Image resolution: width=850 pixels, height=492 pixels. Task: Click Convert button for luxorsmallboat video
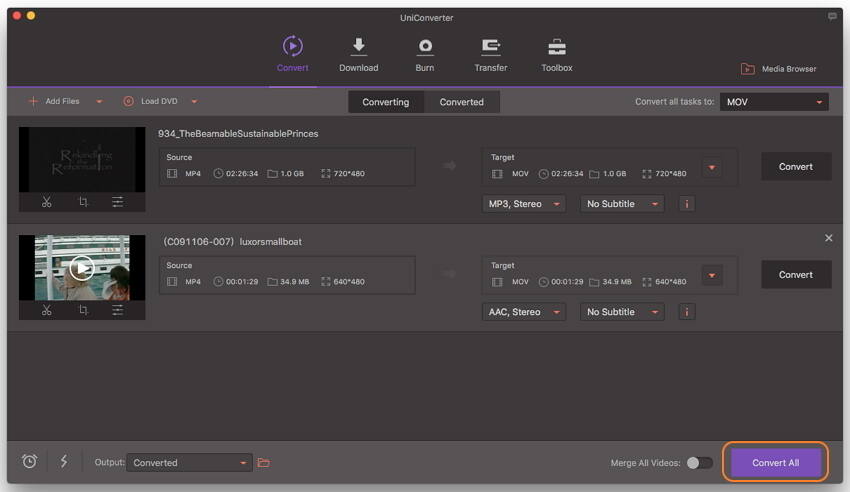coord(795,275)
